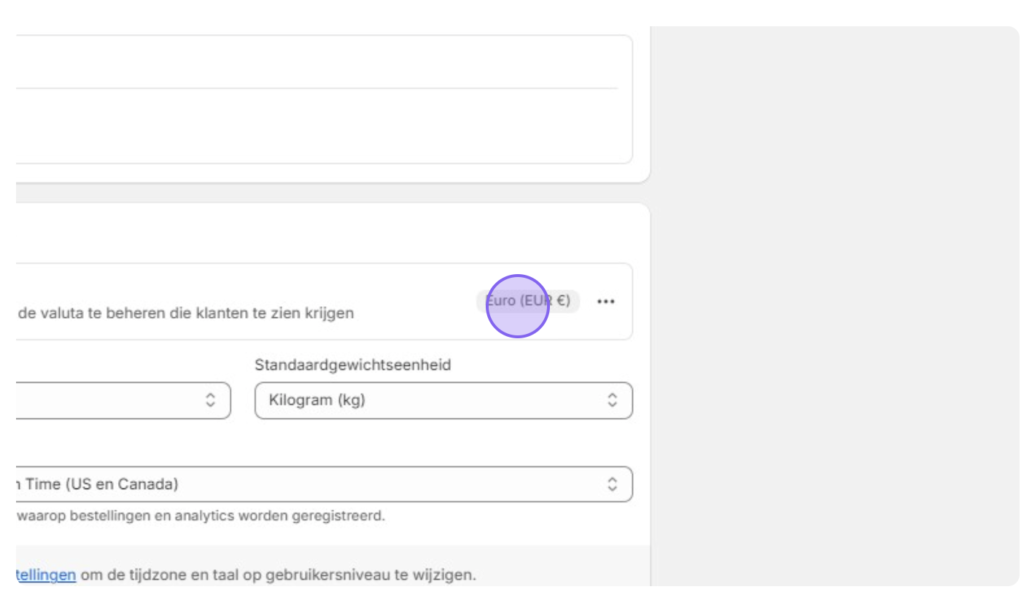
Task: Click the empty gray panel on the right
Action: (x=835, y=306)
